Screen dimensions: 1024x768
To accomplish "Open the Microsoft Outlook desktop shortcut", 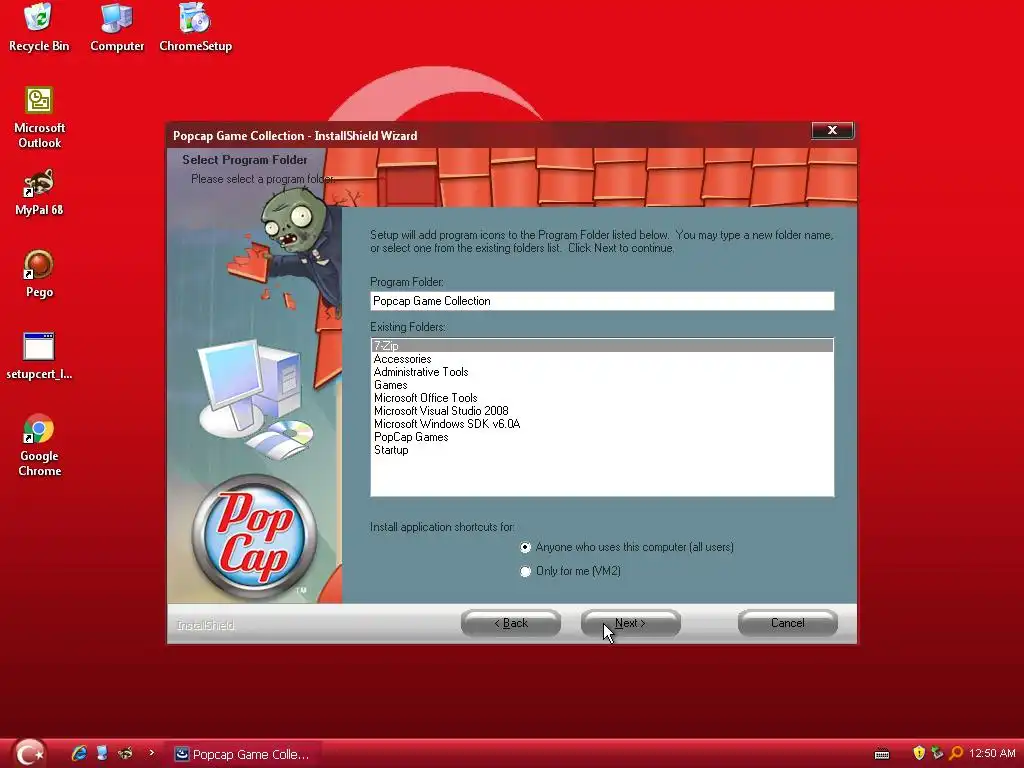I will 39,118.
